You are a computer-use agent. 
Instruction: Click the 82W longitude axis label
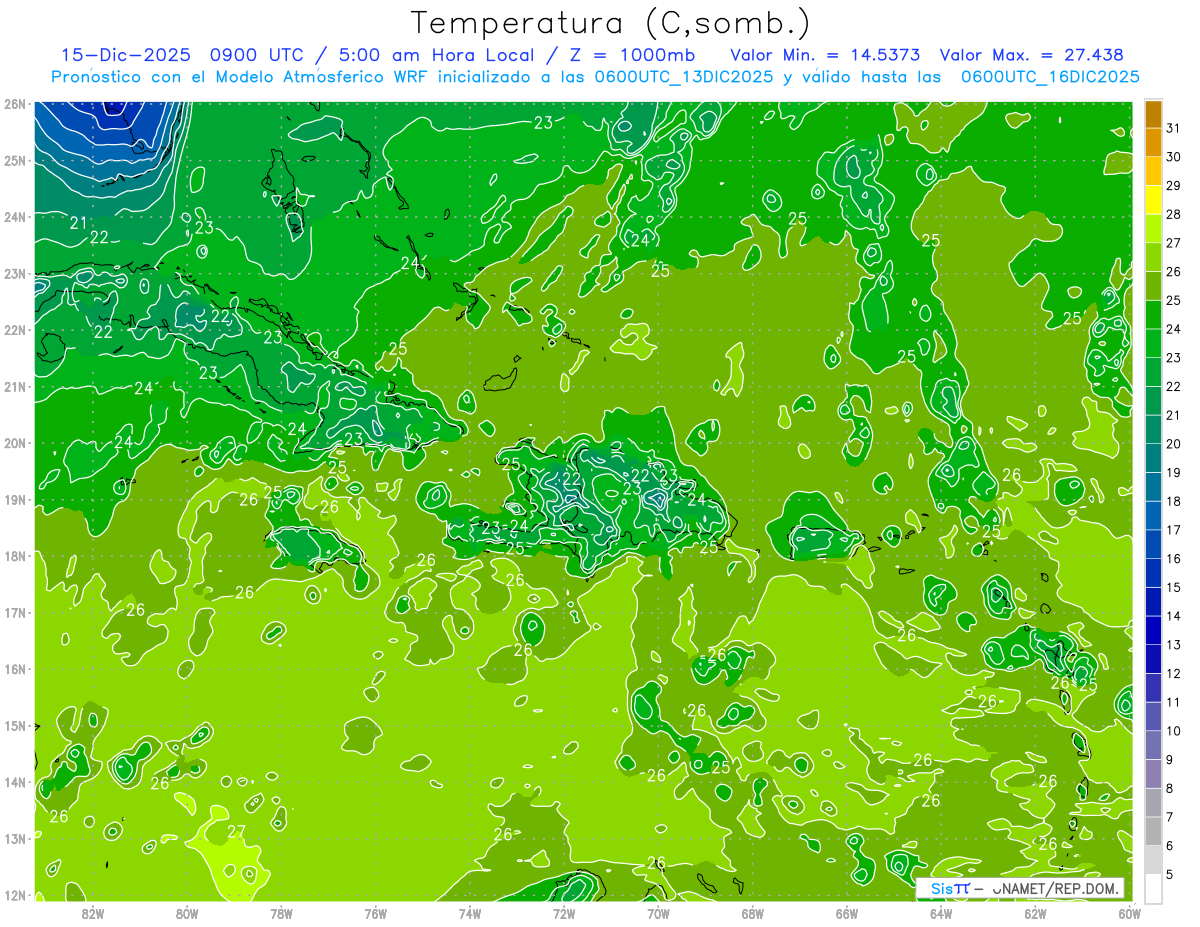92,912
